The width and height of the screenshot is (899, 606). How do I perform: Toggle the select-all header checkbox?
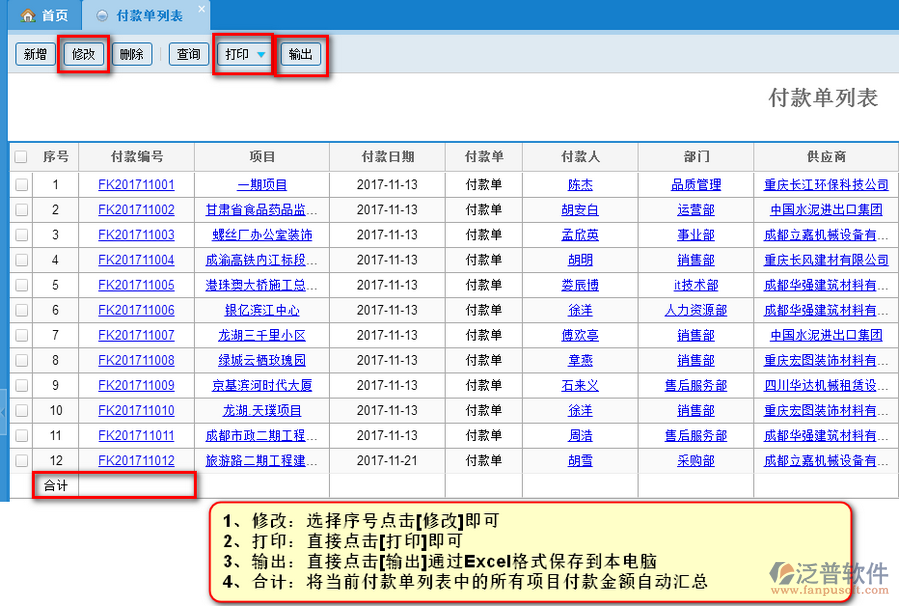coord(21,157)
